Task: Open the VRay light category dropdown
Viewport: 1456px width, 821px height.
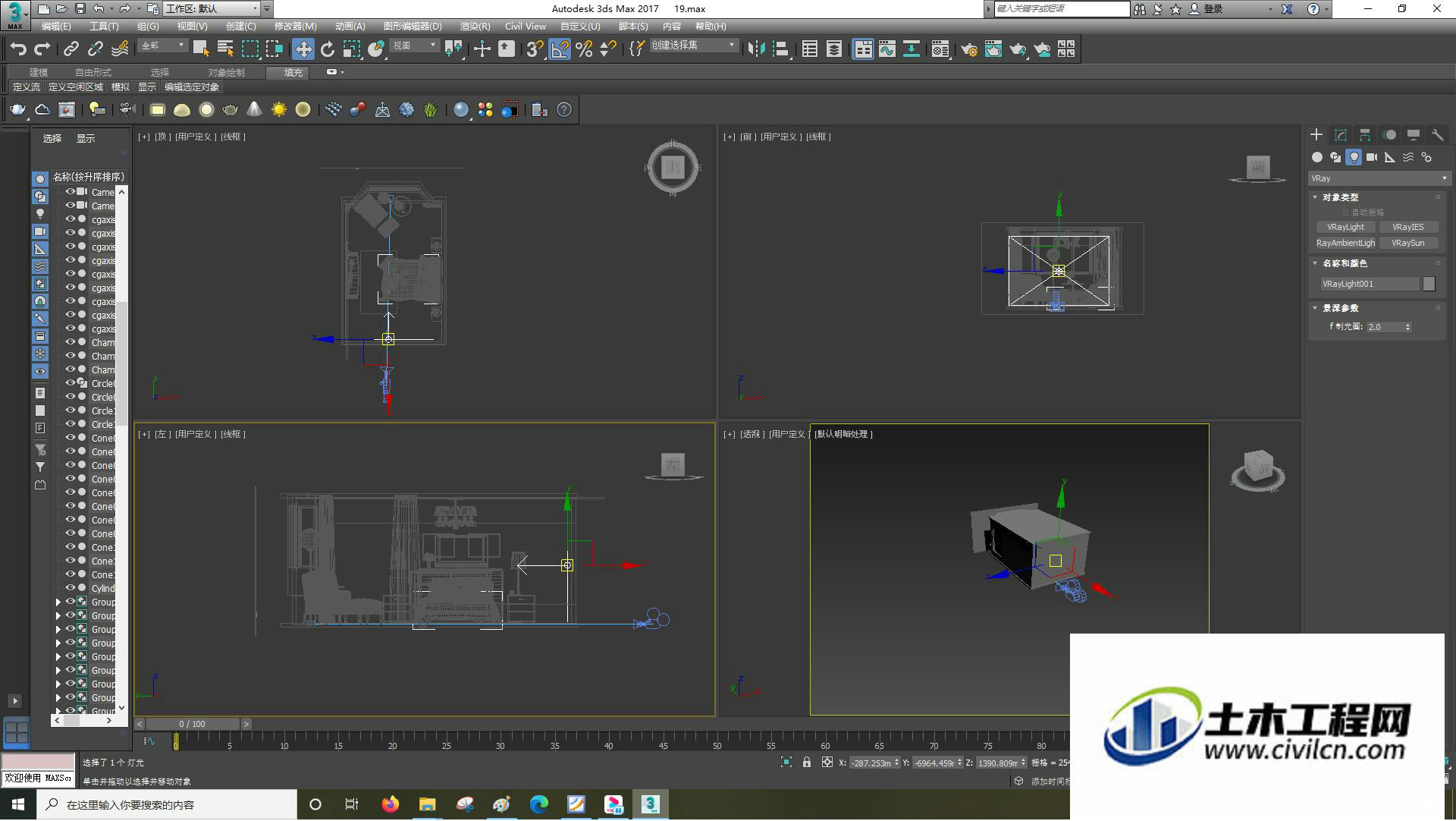Action: [x=1379, y=179]
